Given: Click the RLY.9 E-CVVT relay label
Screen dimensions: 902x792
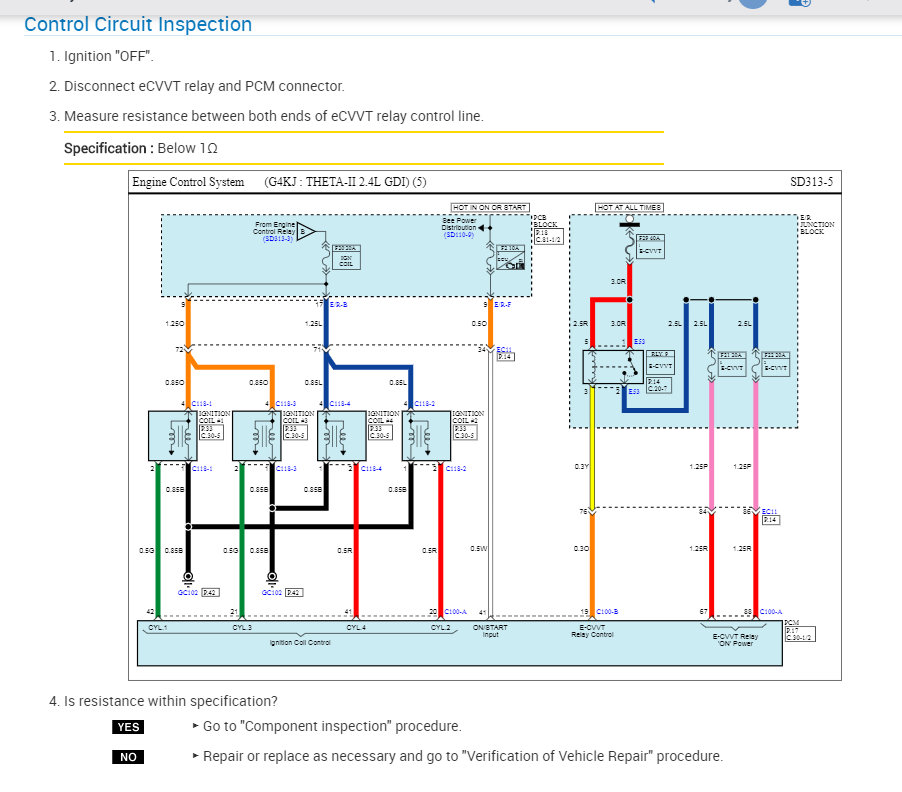Looking at the screenshot, I should 660,362.
